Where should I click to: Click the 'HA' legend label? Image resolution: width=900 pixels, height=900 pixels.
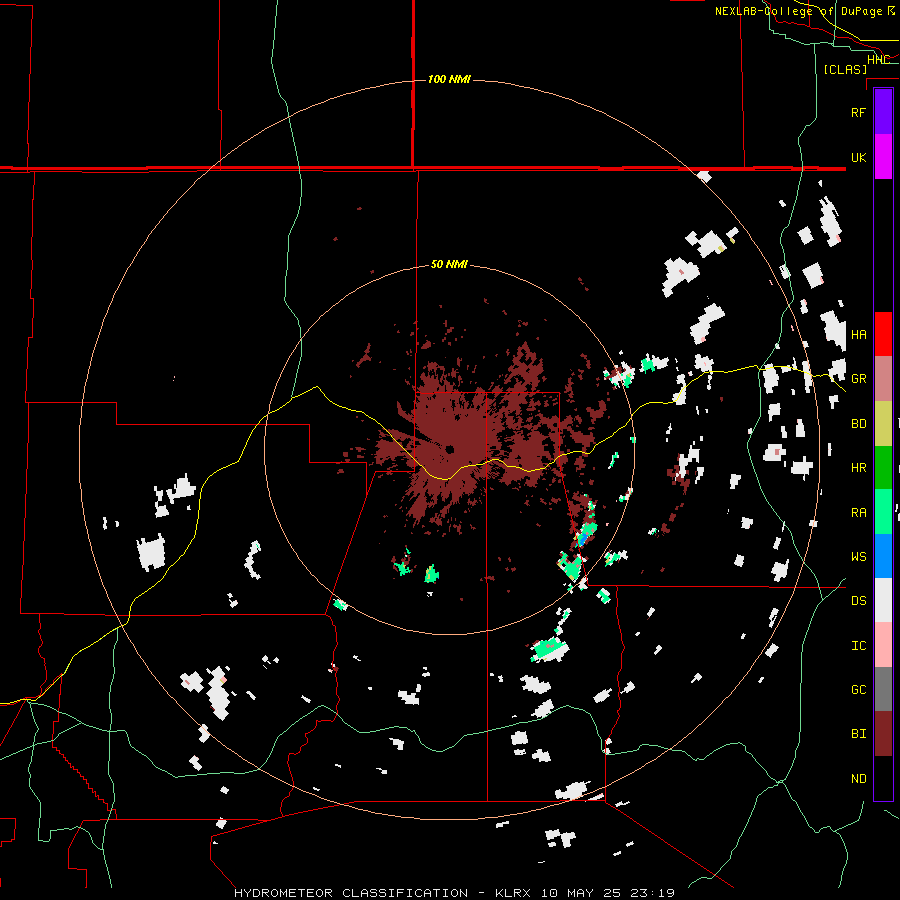[x=859, y=335]
